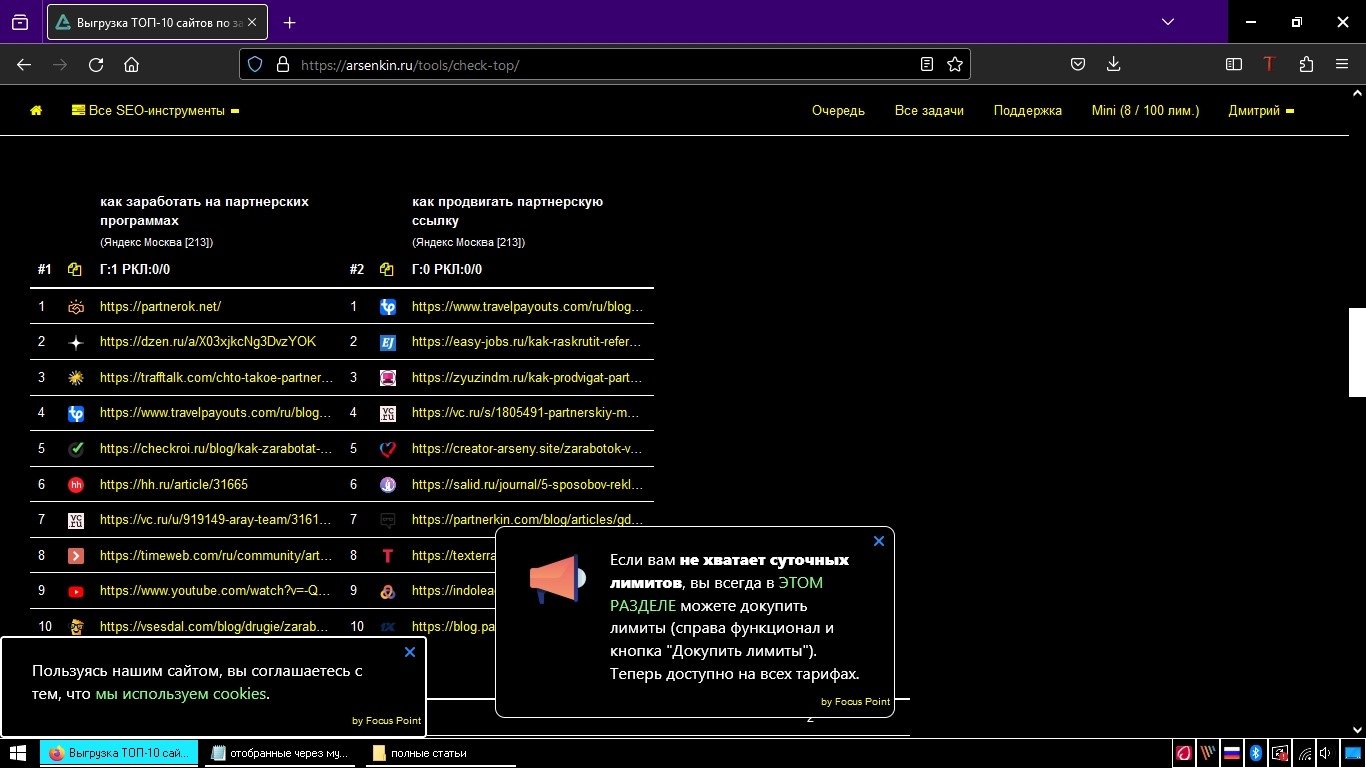Screen dimensions: 1366x768
Task: Open the dzen.ru article link
Action: pyautogui.click(x=208, y=342)
